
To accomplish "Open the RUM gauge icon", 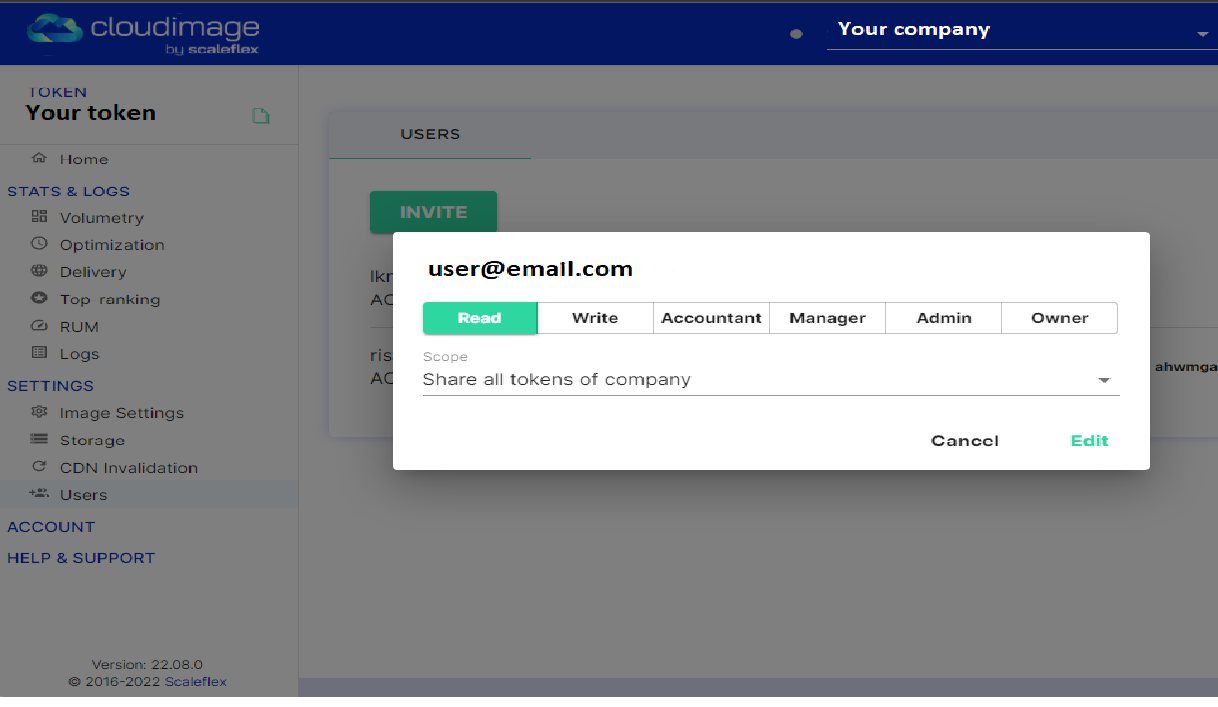I will (x=39, y=326).
